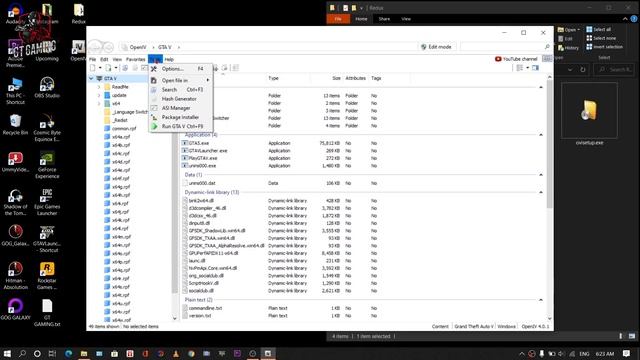The width and height of the screenshot is (640, 360).
Task: Select common.rpf in the tree
Action: (120, 129)
